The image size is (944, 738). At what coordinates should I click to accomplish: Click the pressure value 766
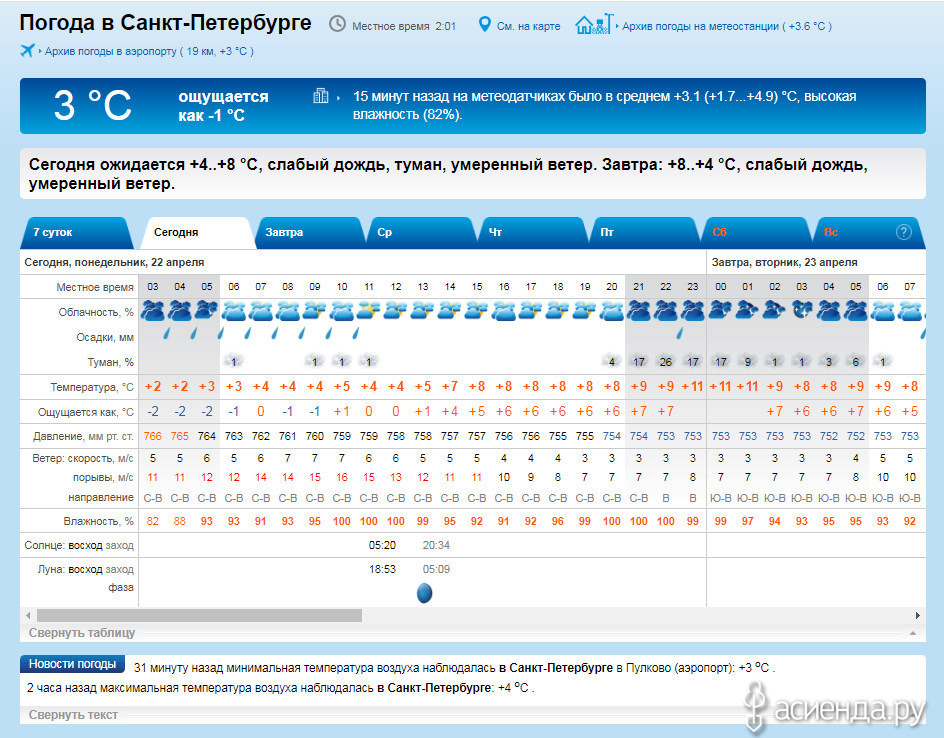click(152, 436)
